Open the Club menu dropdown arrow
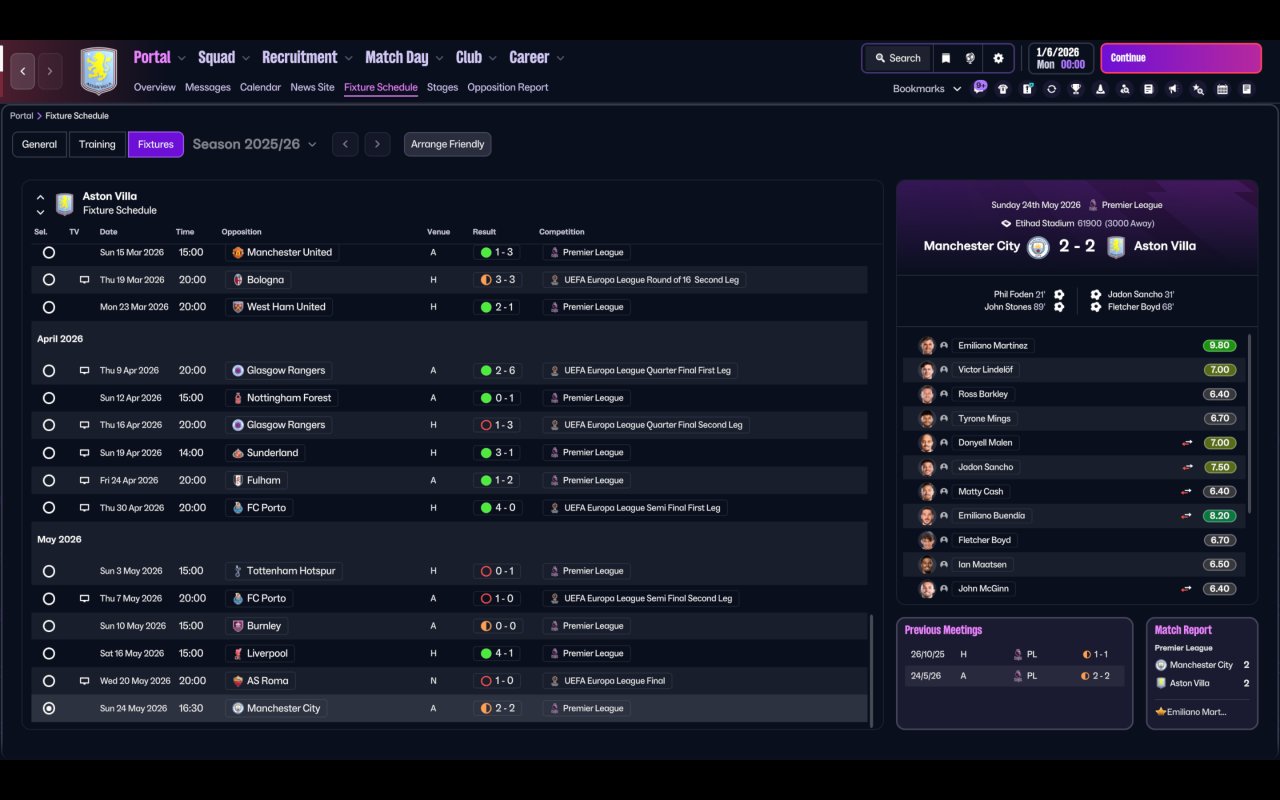 tap(493, 59)
